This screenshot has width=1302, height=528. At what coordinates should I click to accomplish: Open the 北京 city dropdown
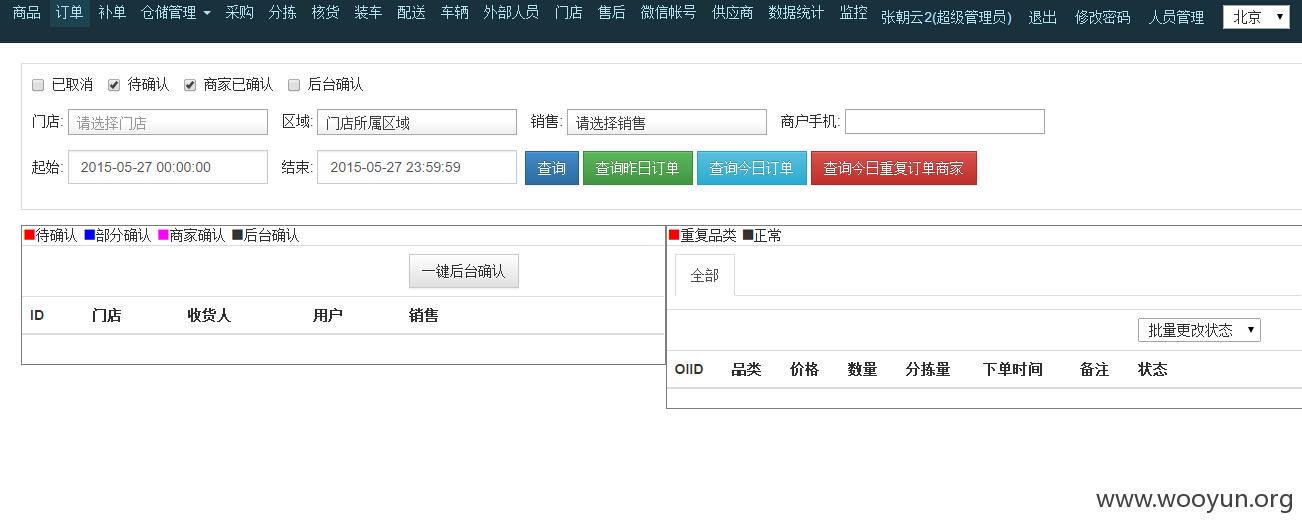(x=1256, y=16)
